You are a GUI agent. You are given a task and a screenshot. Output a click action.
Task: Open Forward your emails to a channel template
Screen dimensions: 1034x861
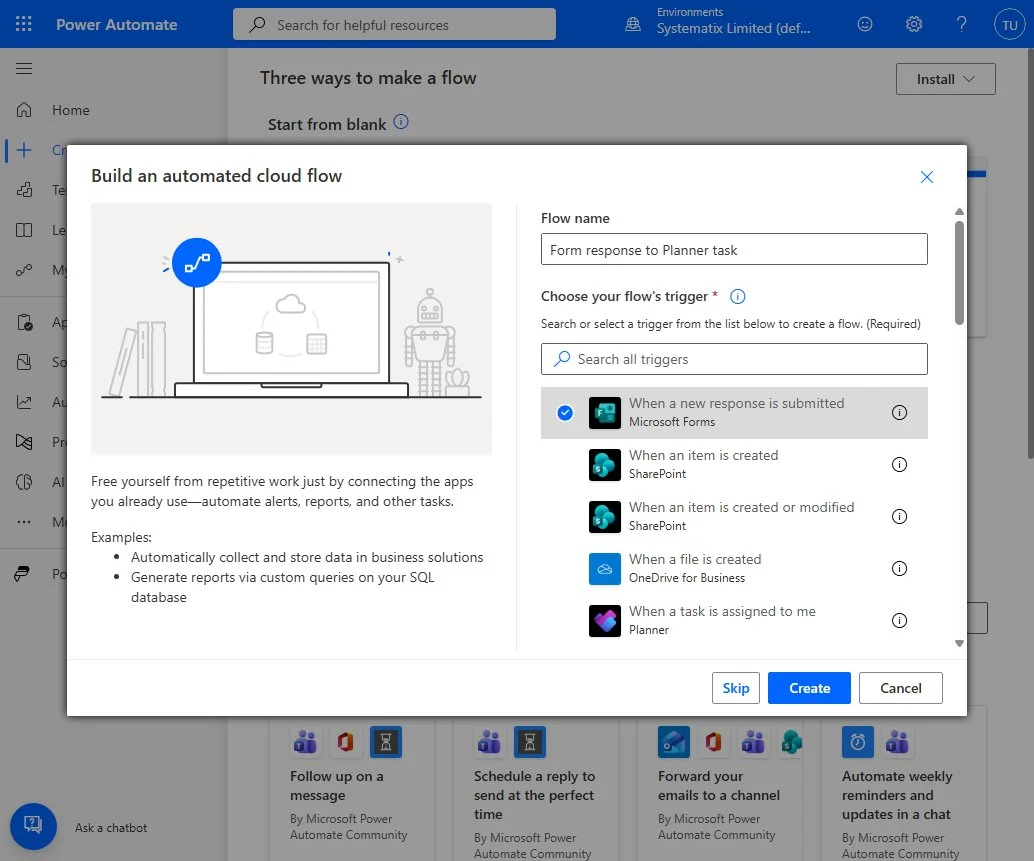pos(719,787)
